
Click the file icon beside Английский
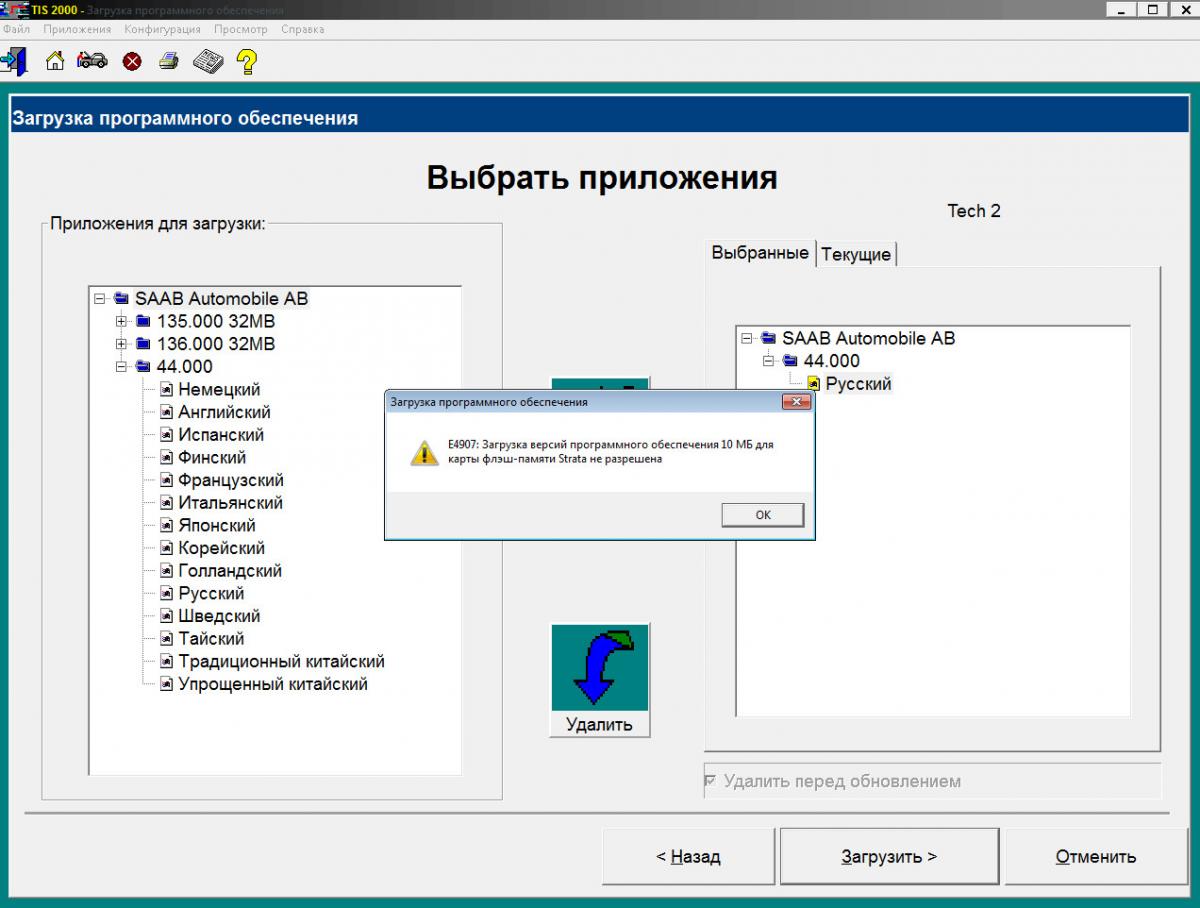[167, 412]
